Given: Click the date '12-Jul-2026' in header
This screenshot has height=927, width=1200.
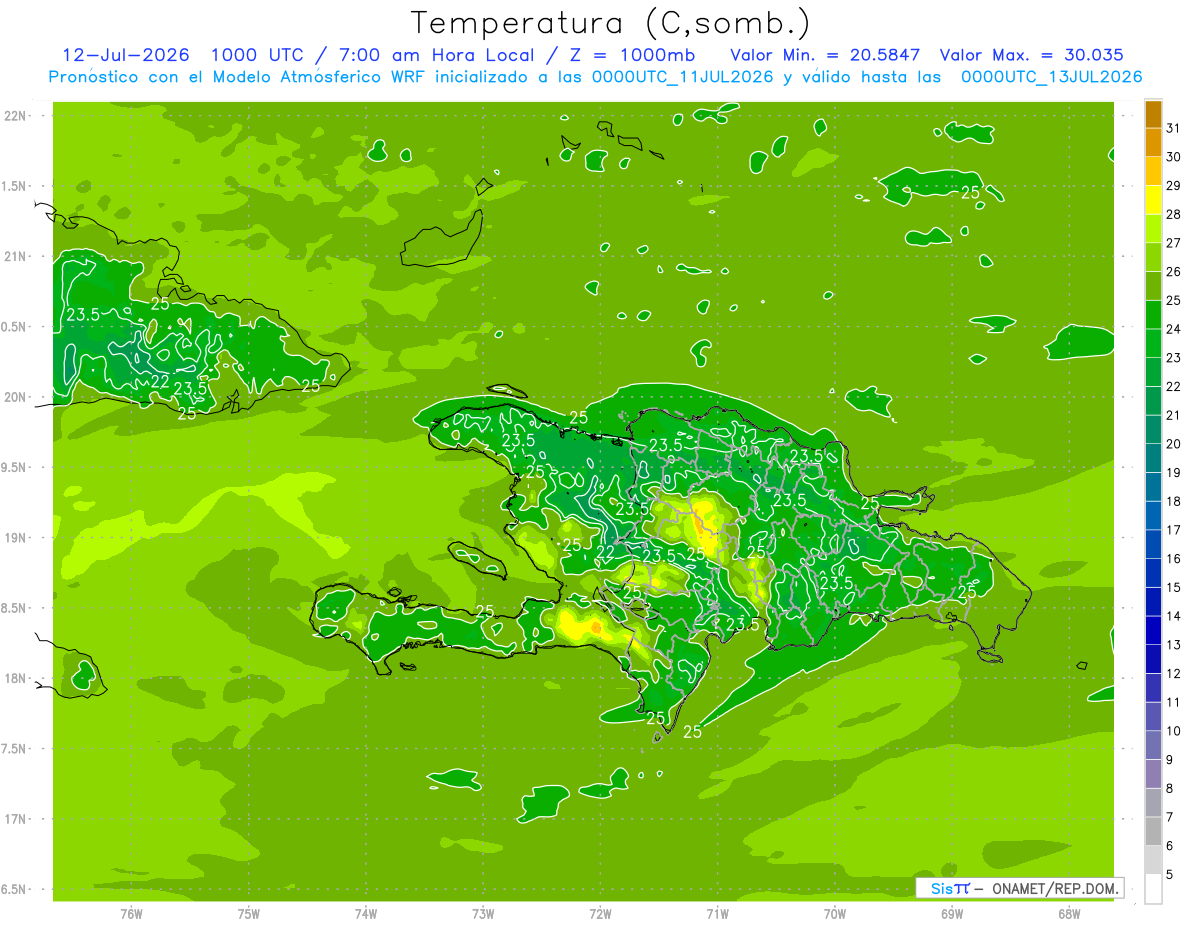Looking at the screenshot, I should tap(124, 54).
